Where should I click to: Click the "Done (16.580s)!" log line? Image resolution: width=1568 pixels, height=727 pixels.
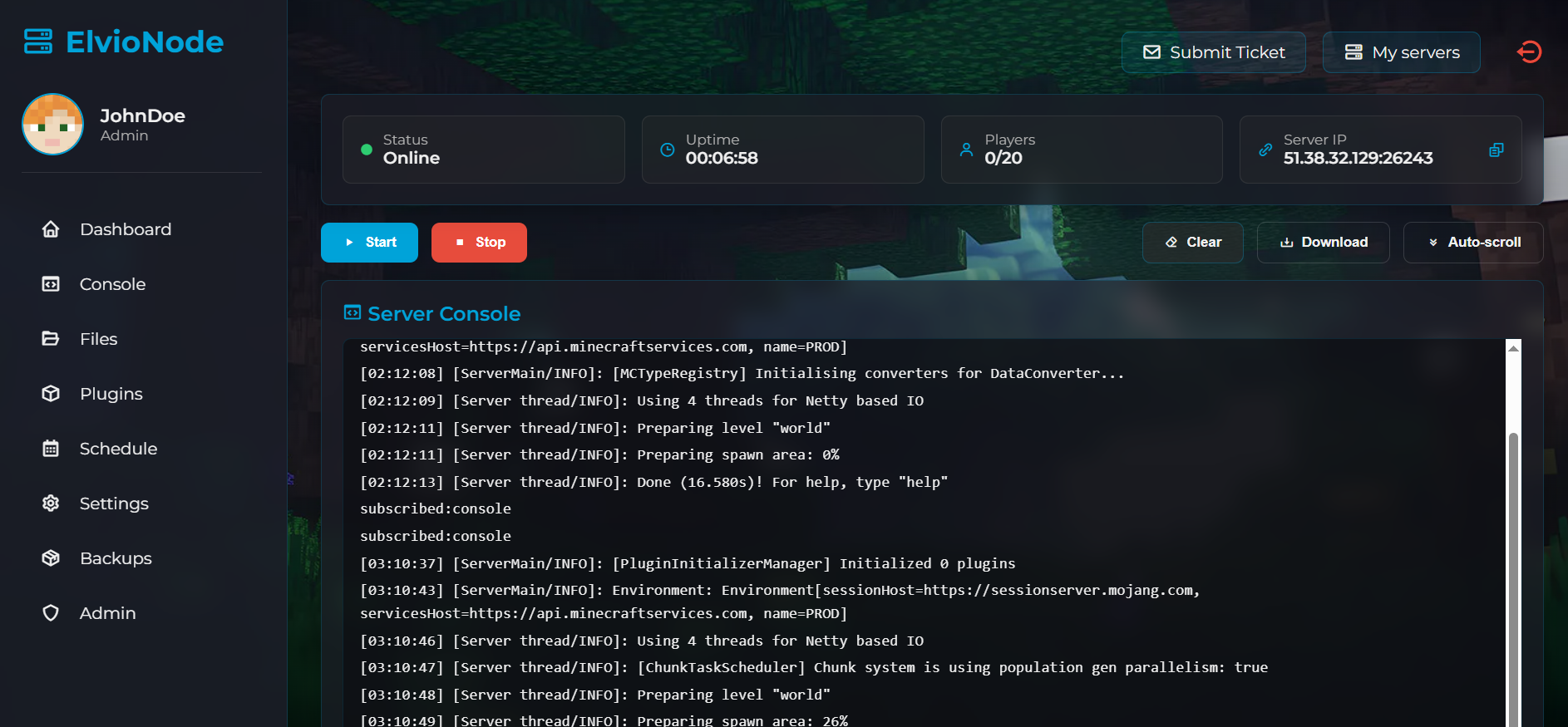click(653, 482)
